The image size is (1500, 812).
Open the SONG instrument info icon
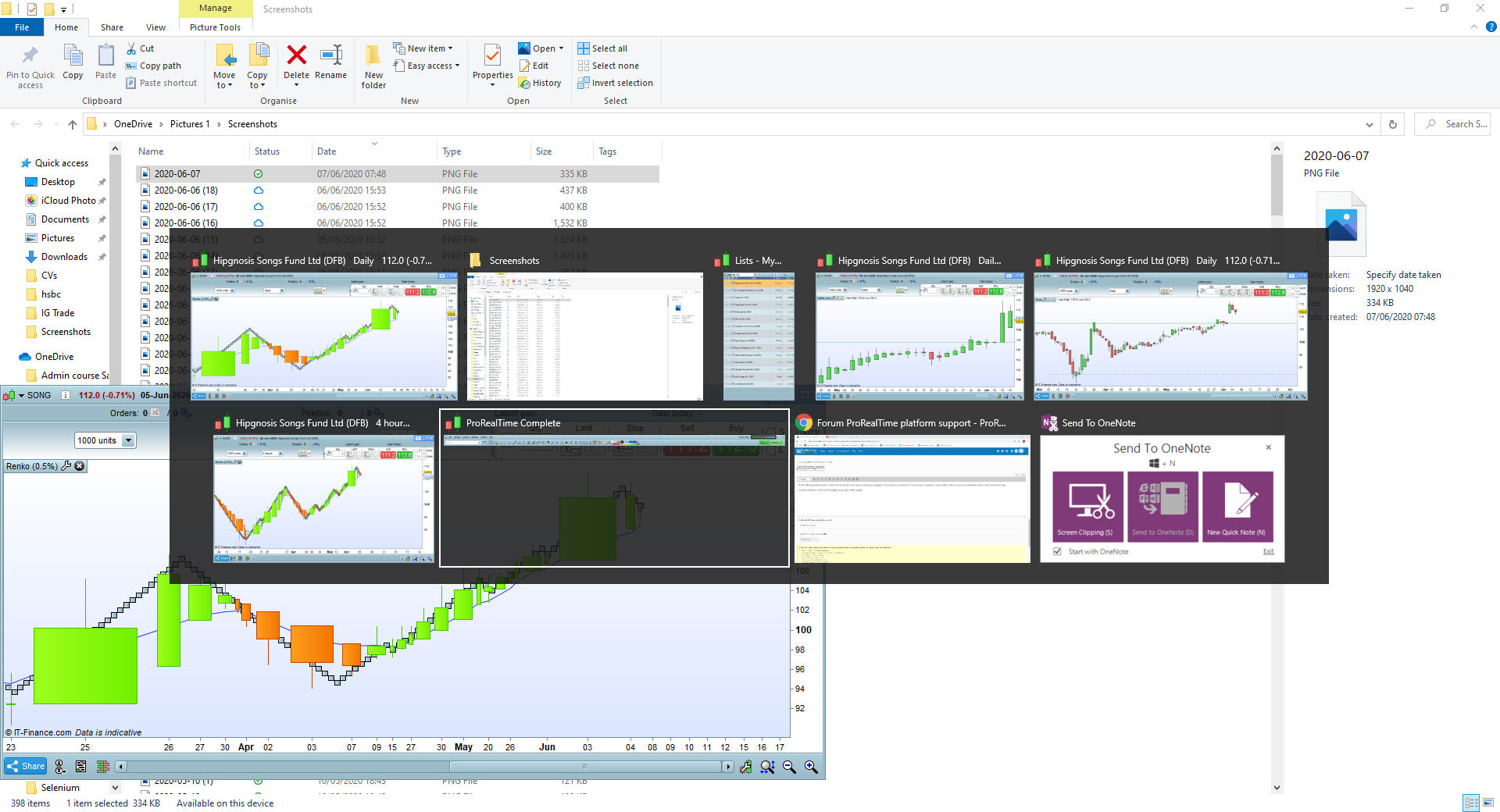click(66, 395)
